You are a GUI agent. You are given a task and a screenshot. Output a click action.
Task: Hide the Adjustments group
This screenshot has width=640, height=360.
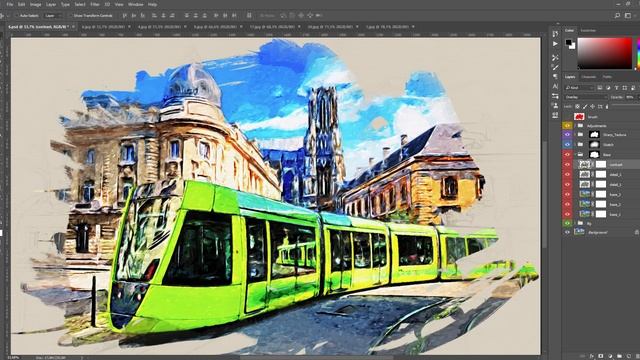(567, 126)
